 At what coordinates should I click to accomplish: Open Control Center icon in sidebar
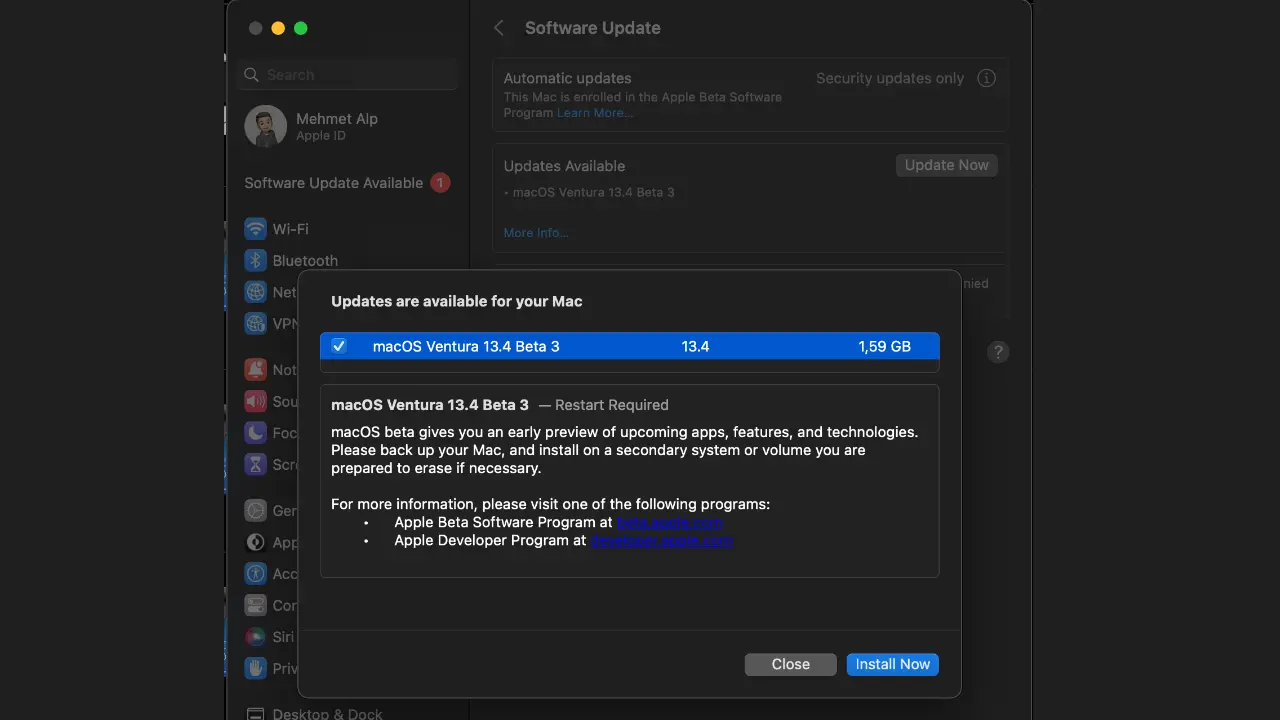coord(256,605)
